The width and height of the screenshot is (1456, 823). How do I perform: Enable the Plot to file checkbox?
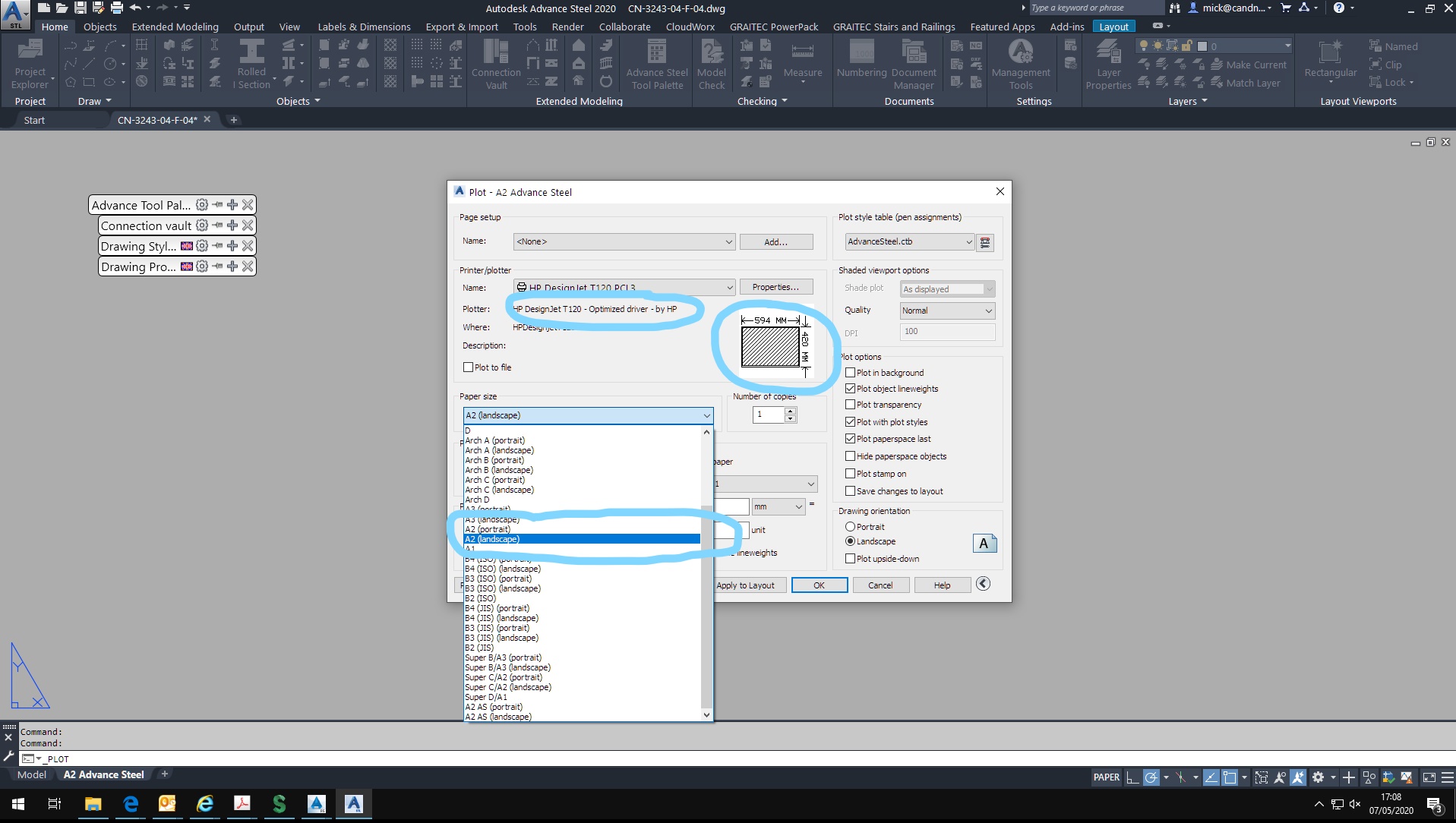pos(468,367)
